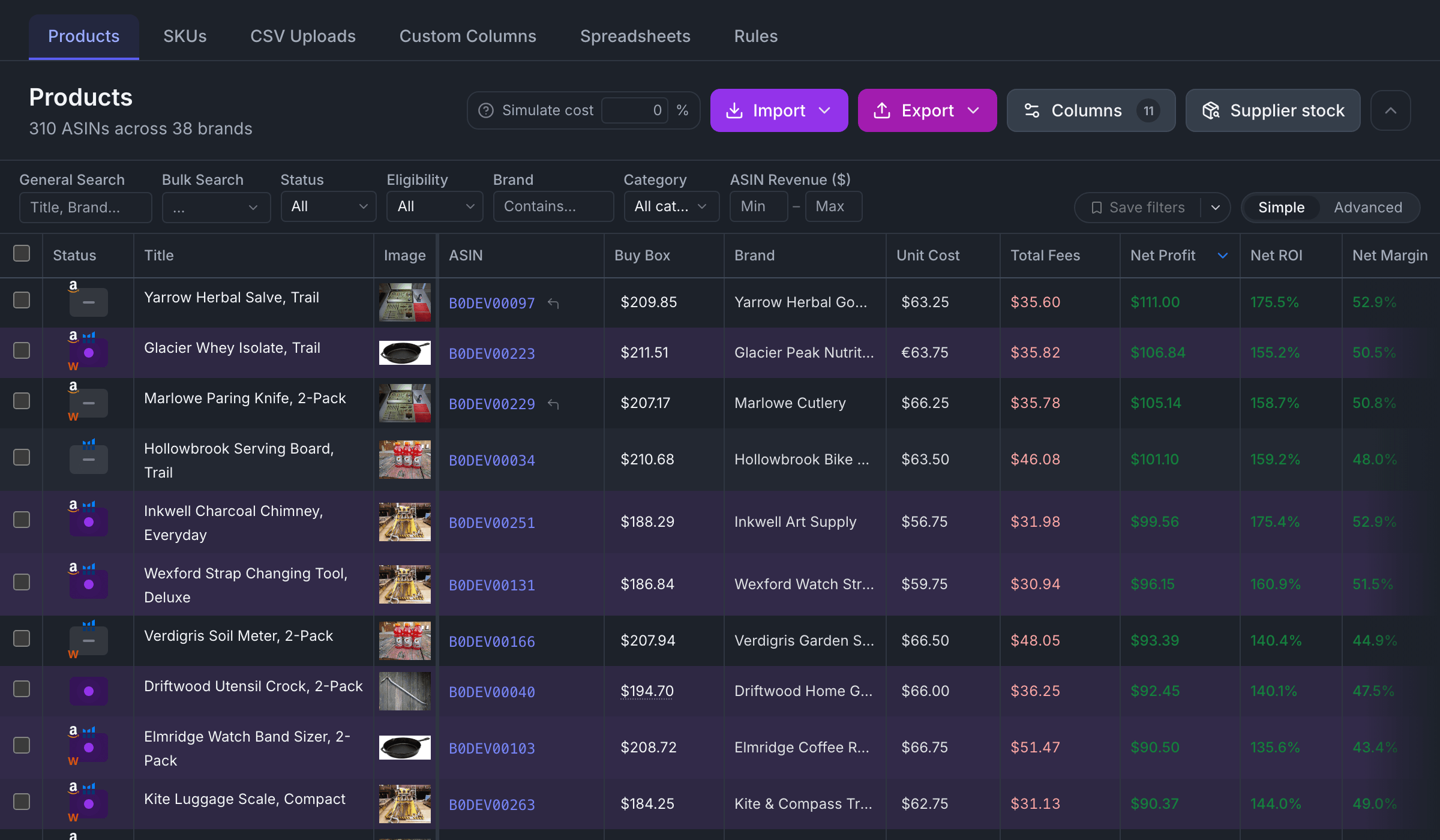This screenshot has width=1440, height=840.
Task: Click the revert arrow icon beside B0DEV00229
Action: coord(553,404)
